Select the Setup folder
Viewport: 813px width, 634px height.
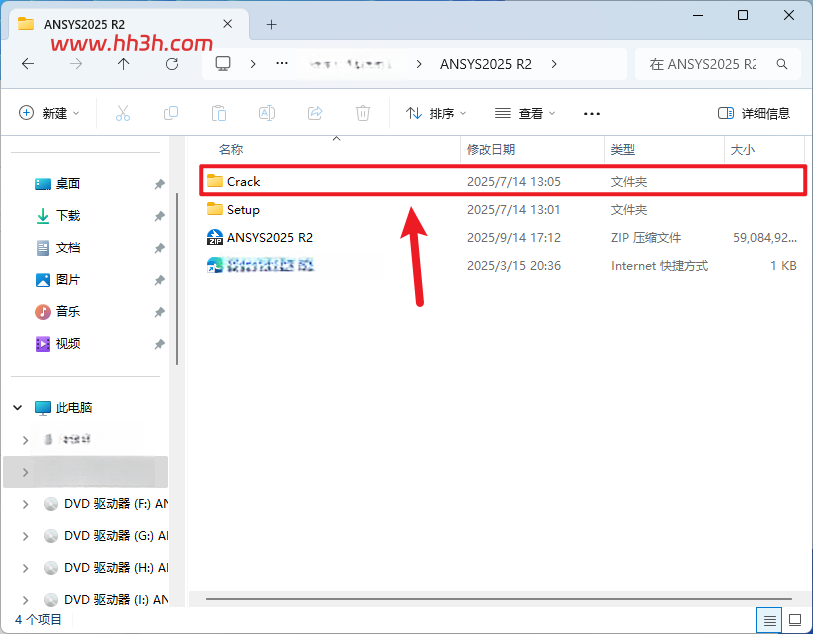(x=502, y=209)
